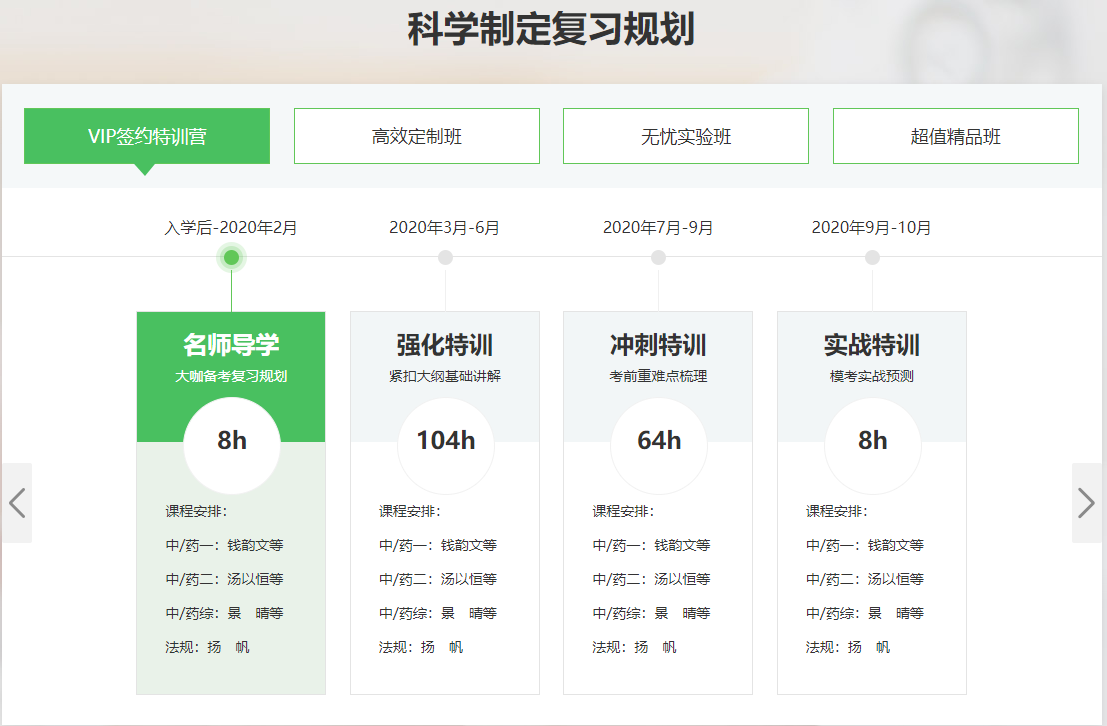Click the 冲刺特训 card title
This screenshot has width=1107, height=726.
[x=658, y=346]
